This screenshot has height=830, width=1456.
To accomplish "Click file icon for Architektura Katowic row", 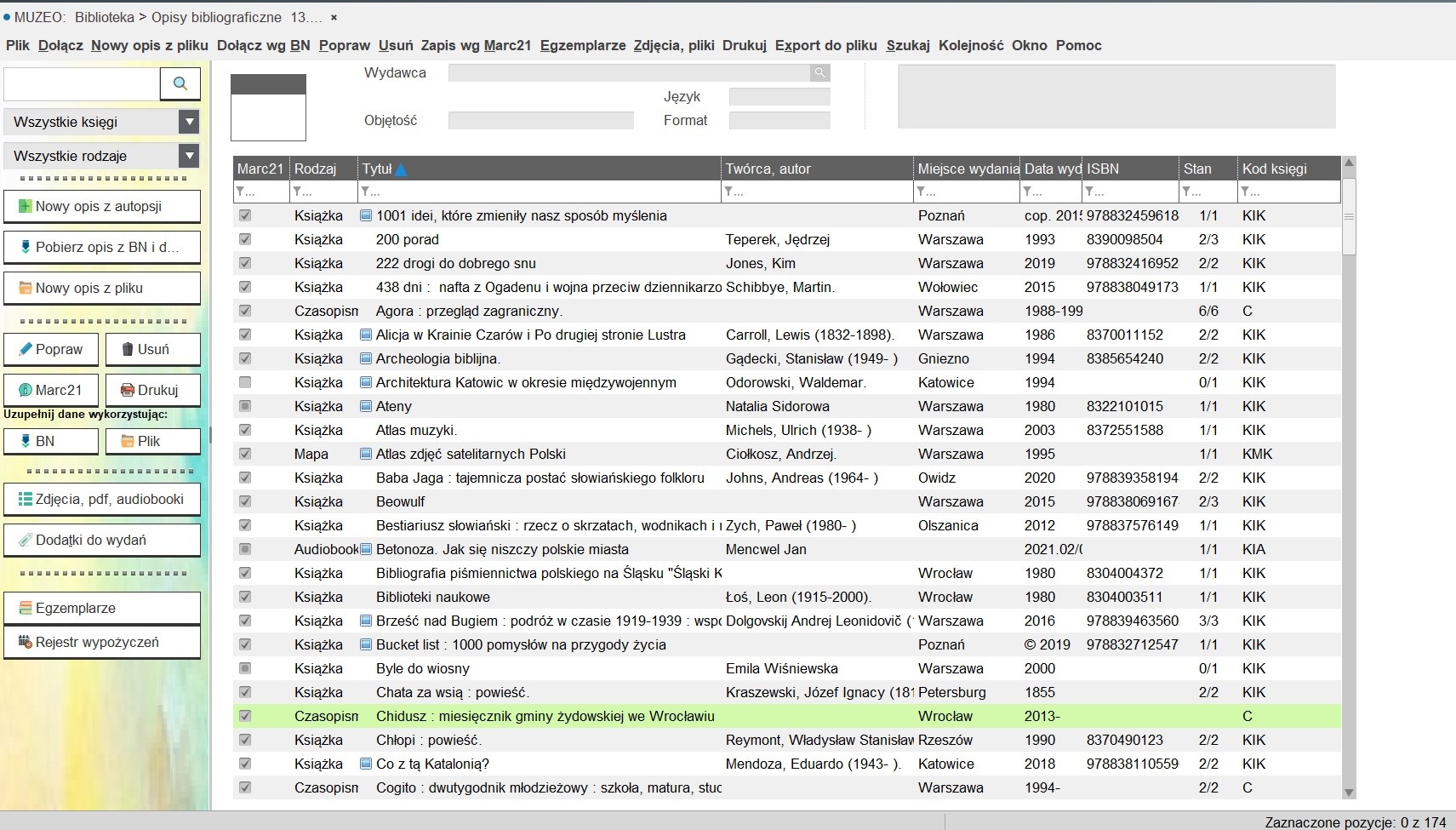I will 366,383.
